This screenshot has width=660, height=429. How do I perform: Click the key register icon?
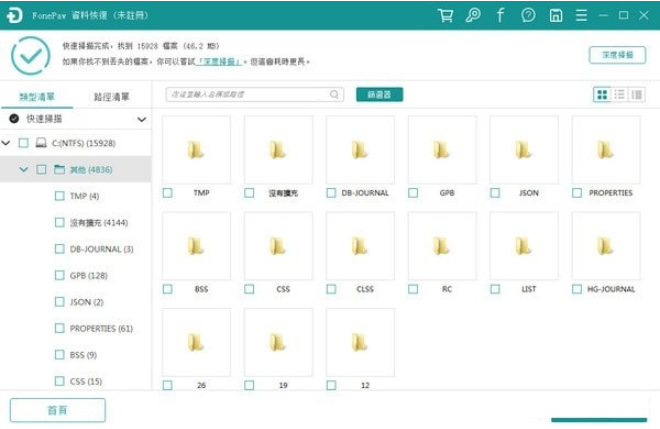click(473, 16)
